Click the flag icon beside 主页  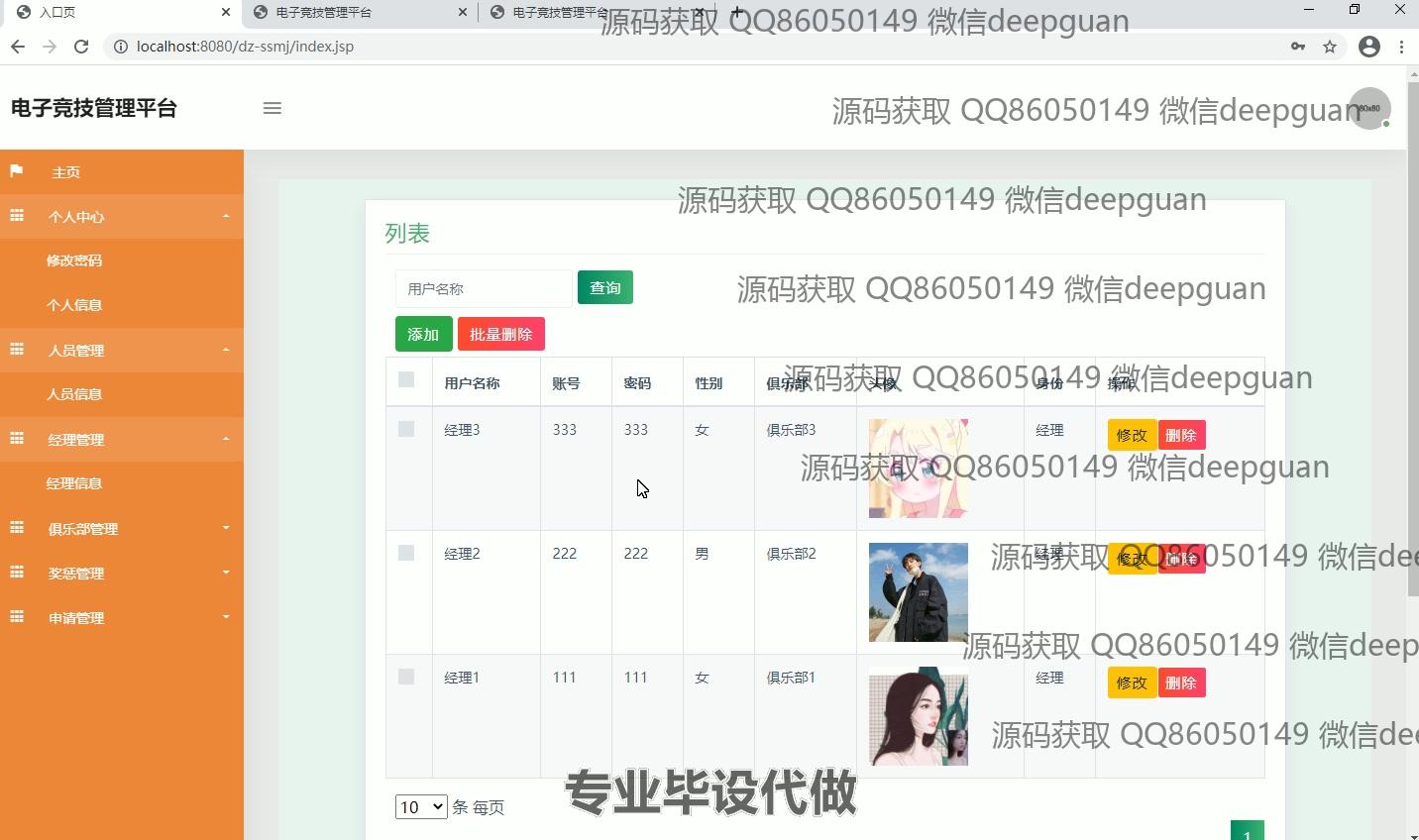16,171
